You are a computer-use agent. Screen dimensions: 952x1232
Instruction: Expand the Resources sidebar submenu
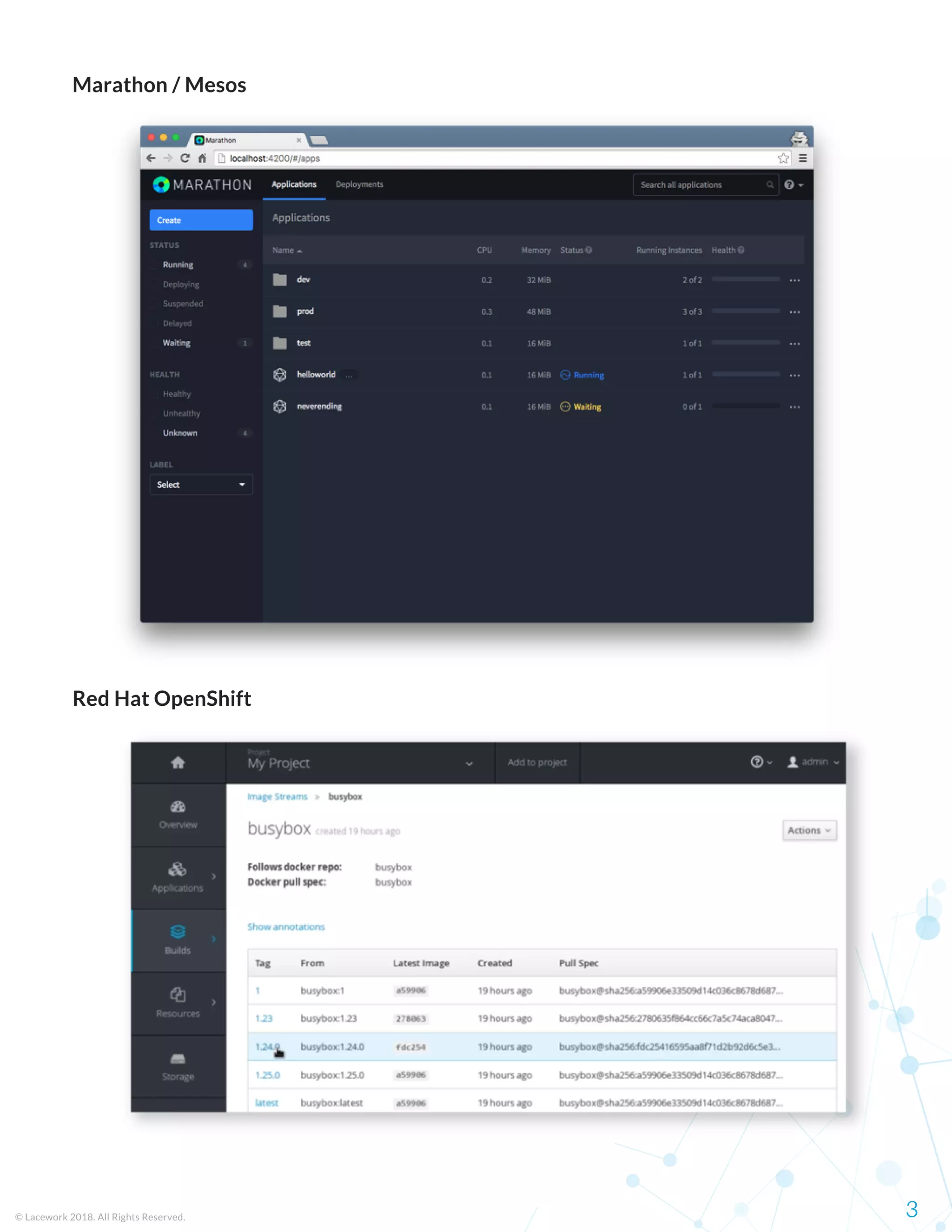tap(214, 1002)
